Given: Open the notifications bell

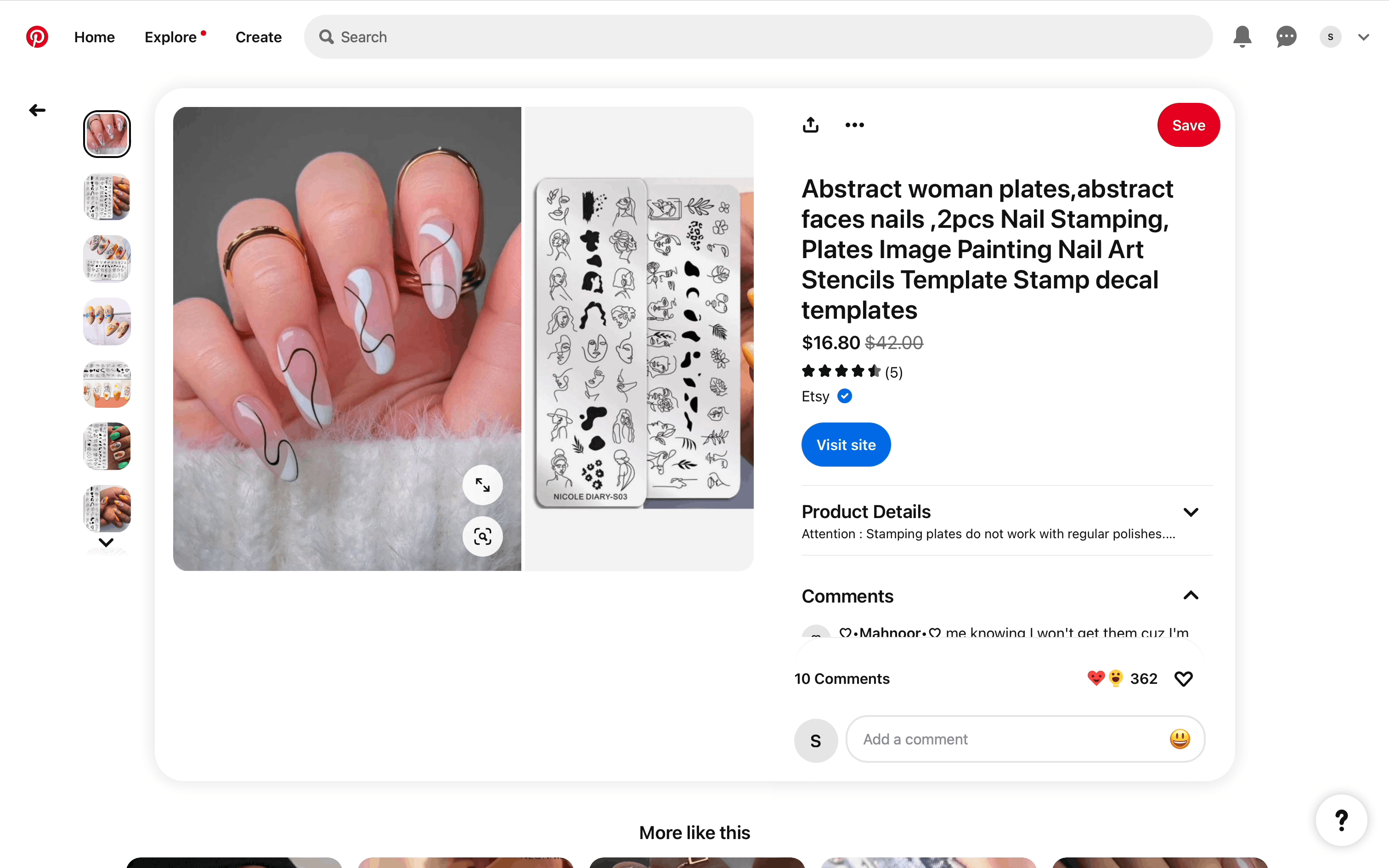Looking at the screenshot, I should coord(1242,37).
